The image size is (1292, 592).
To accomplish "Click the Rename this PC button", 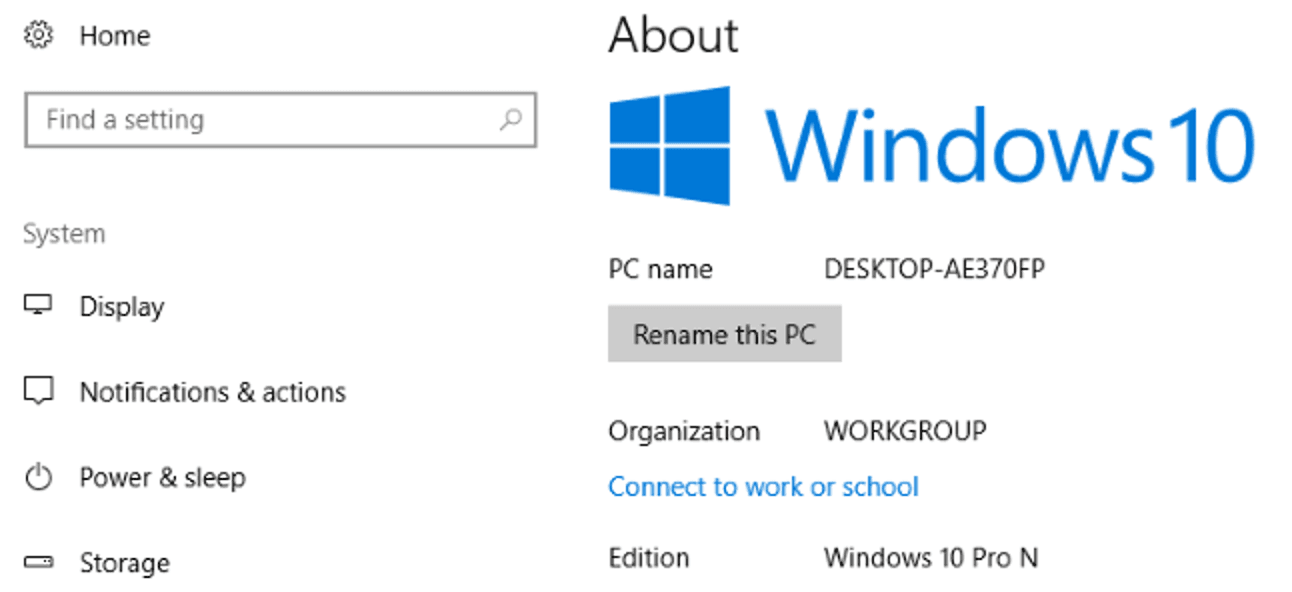I will tap(725, 334).
